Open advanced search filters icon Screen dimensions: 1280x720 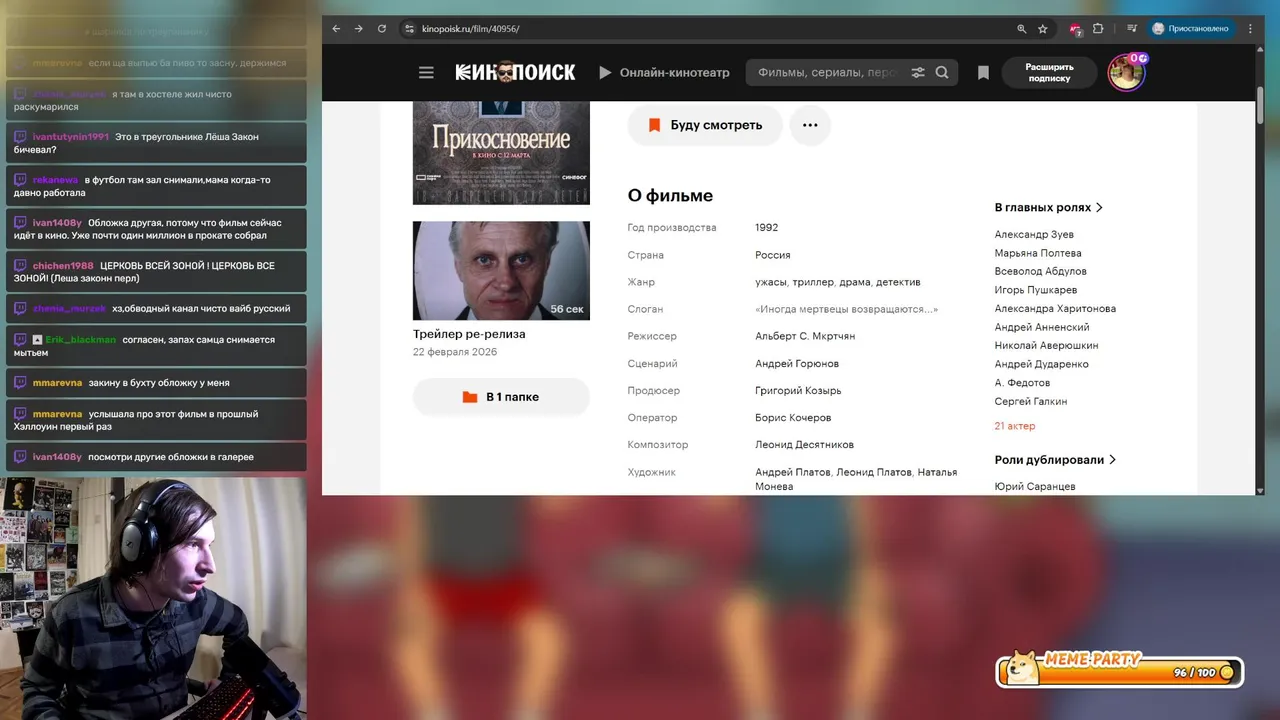click(x=918, y=73)
